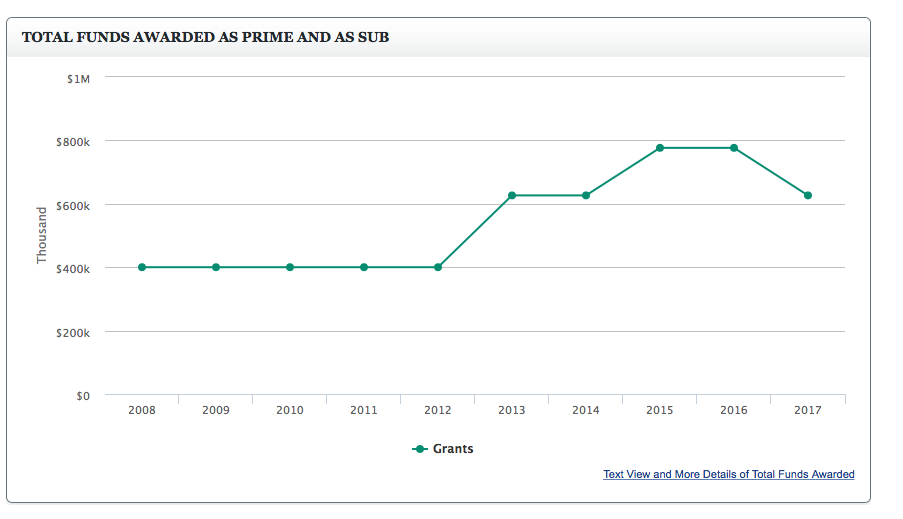
Task: Select the 2011 Grants data marker
Action: click(x=364, y=267)
